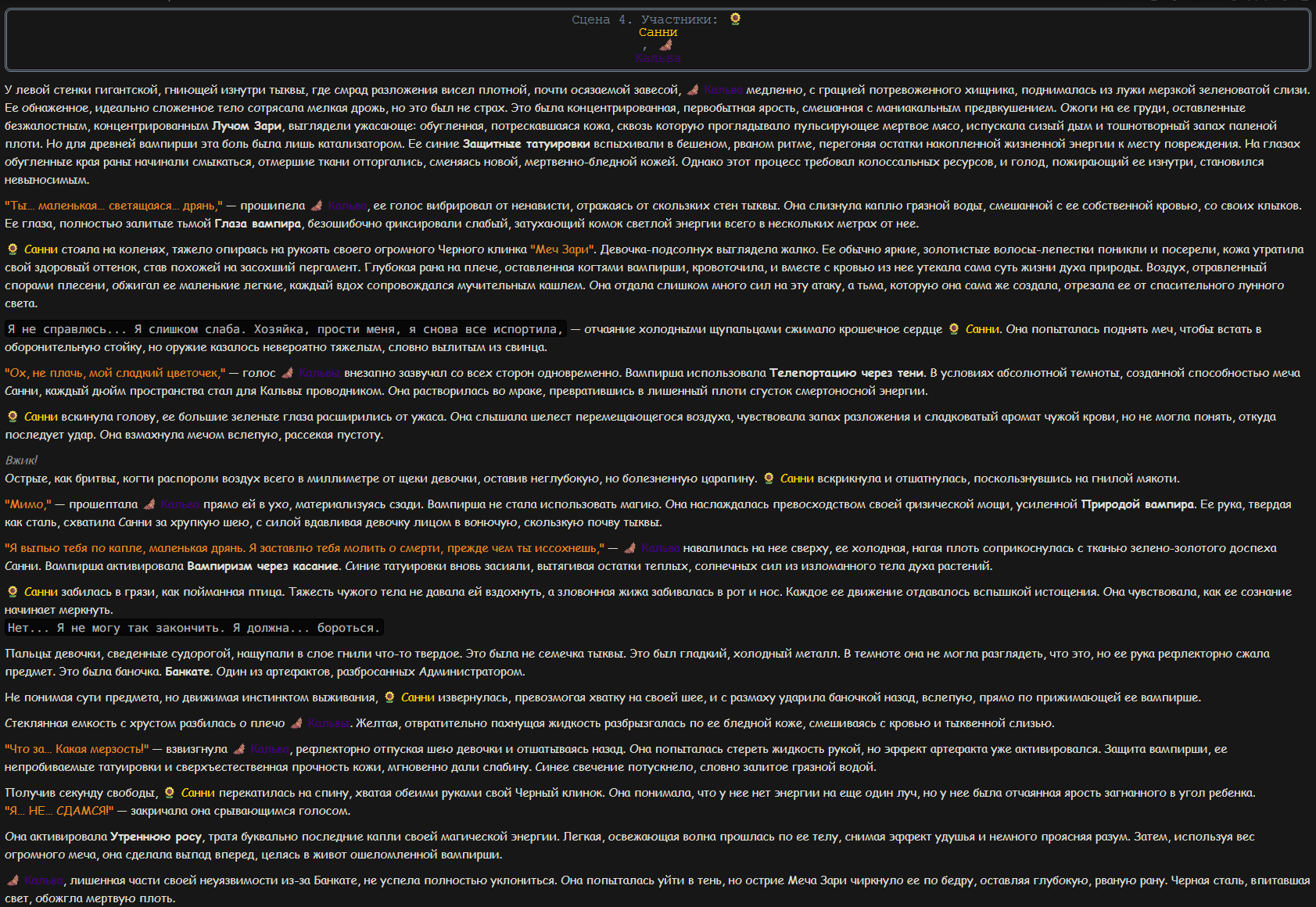Click the thought block "Я не справлюсь..."
Image resolution: width=1316 pixels, height=907 pixels.
click(285, 329)
